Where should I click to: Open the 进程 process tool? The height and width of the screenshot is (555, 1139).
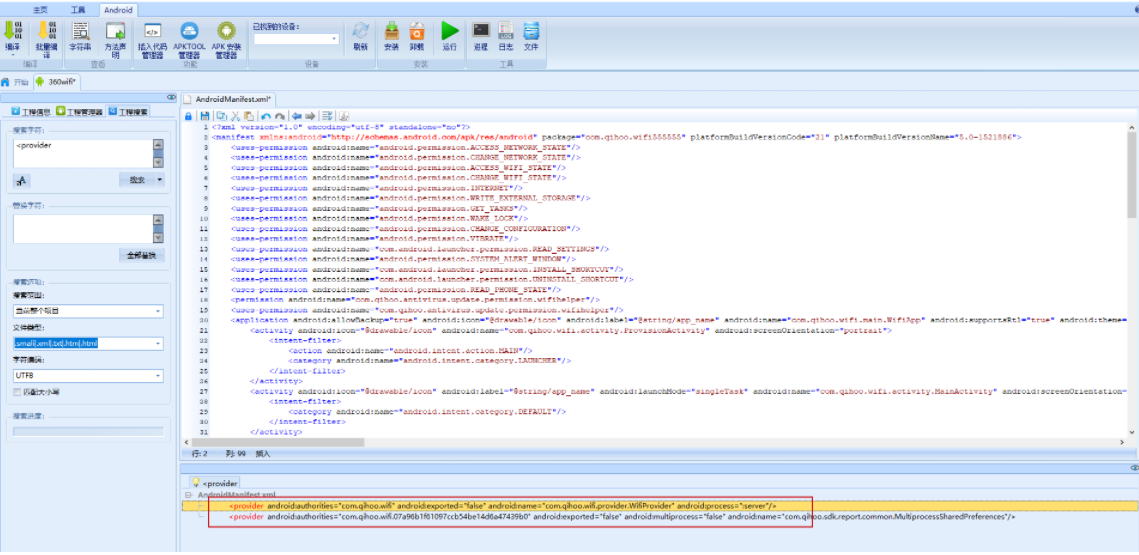tap(480, 31)
